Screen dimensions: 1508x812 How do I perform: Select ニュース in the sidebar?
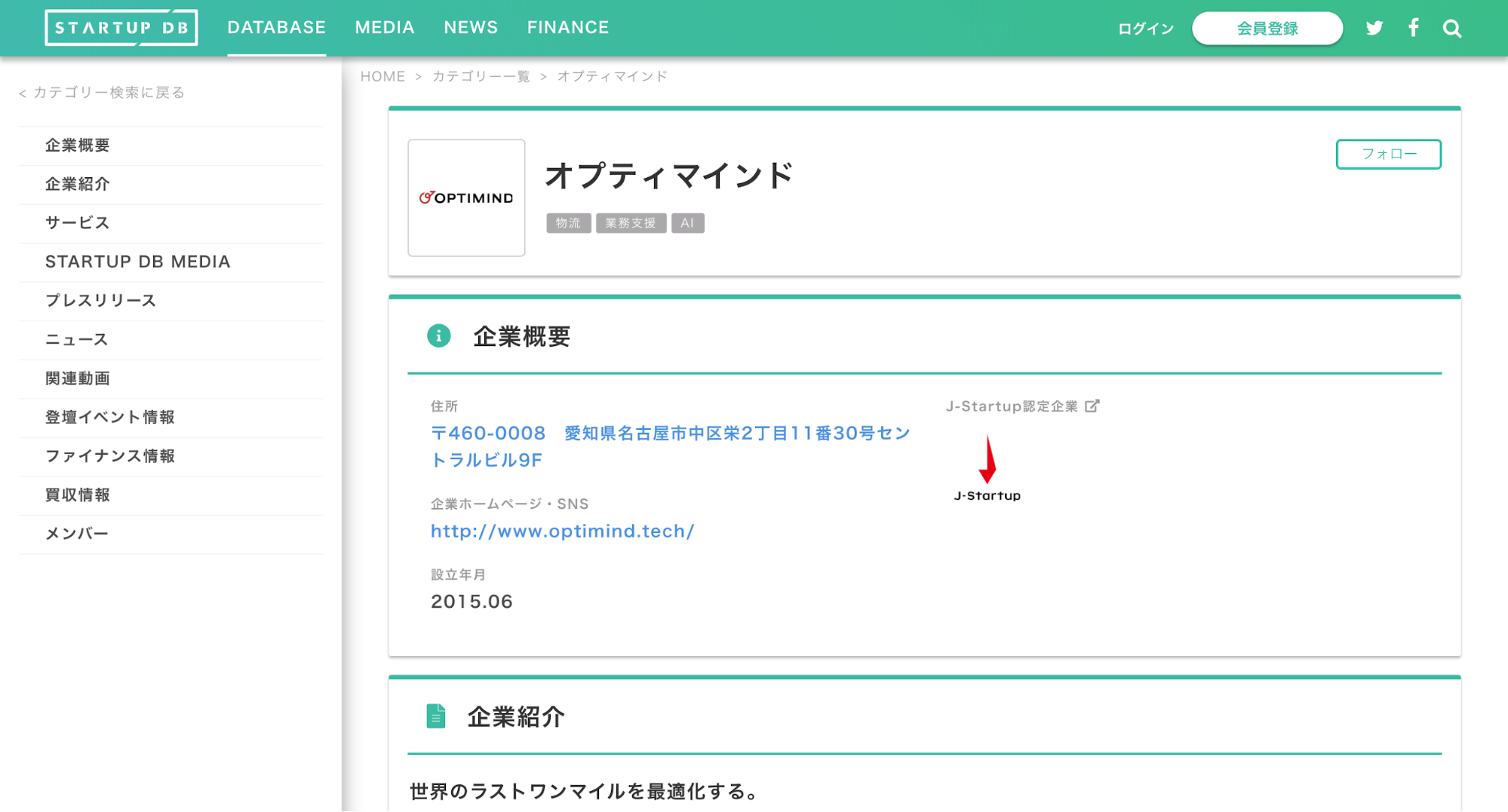pos(170,340)
